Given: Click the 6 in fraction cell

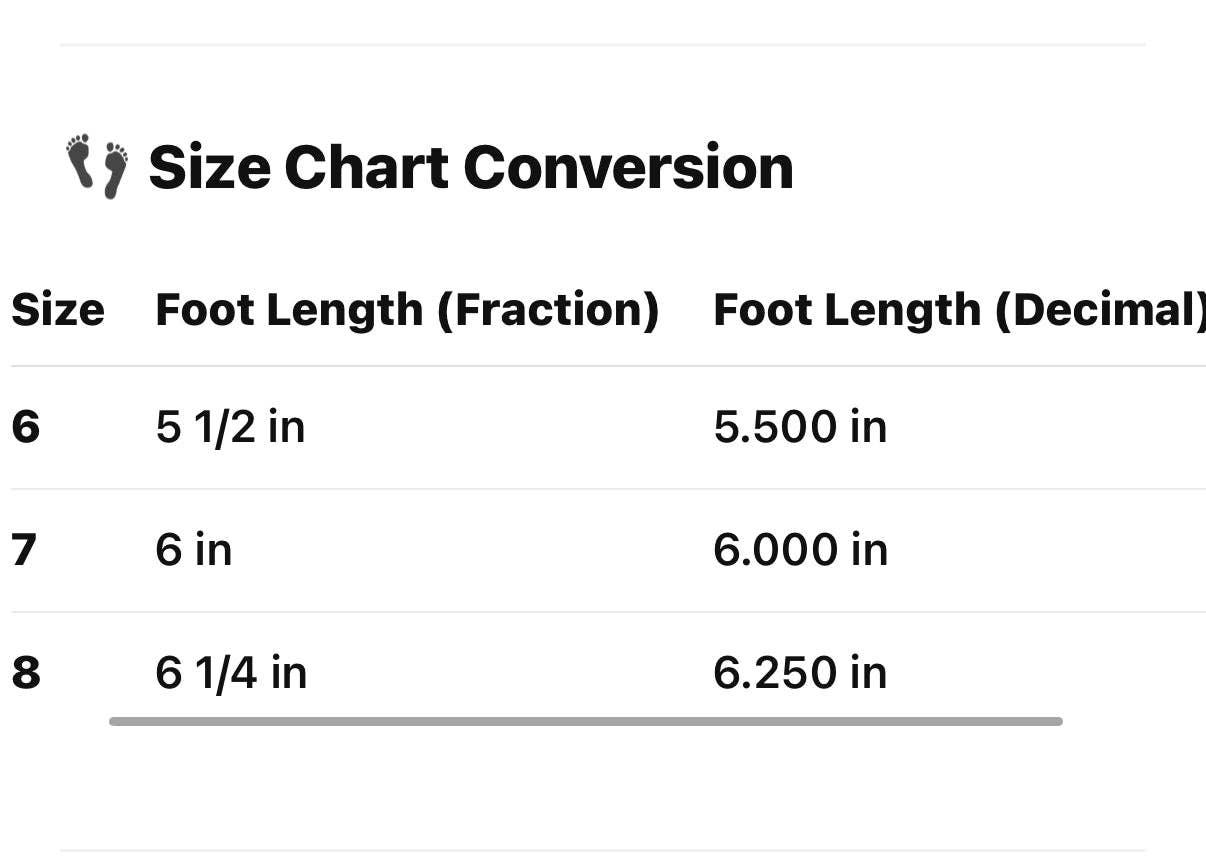Looking at the screenshot, I should click(194, 550).
